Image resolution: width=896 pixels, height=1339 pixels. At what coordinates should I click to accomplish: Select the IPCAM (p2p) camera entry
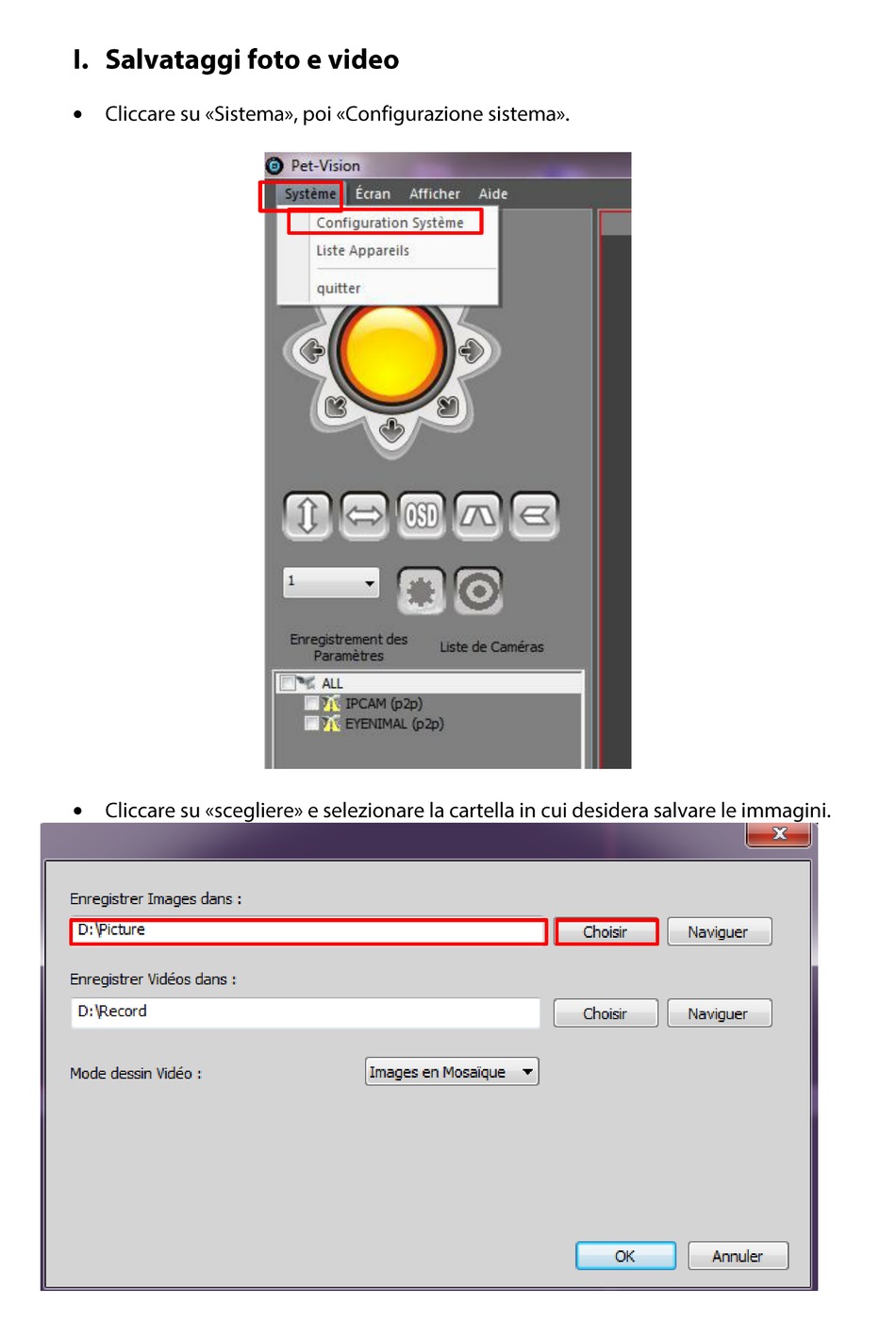click(384, 704)
